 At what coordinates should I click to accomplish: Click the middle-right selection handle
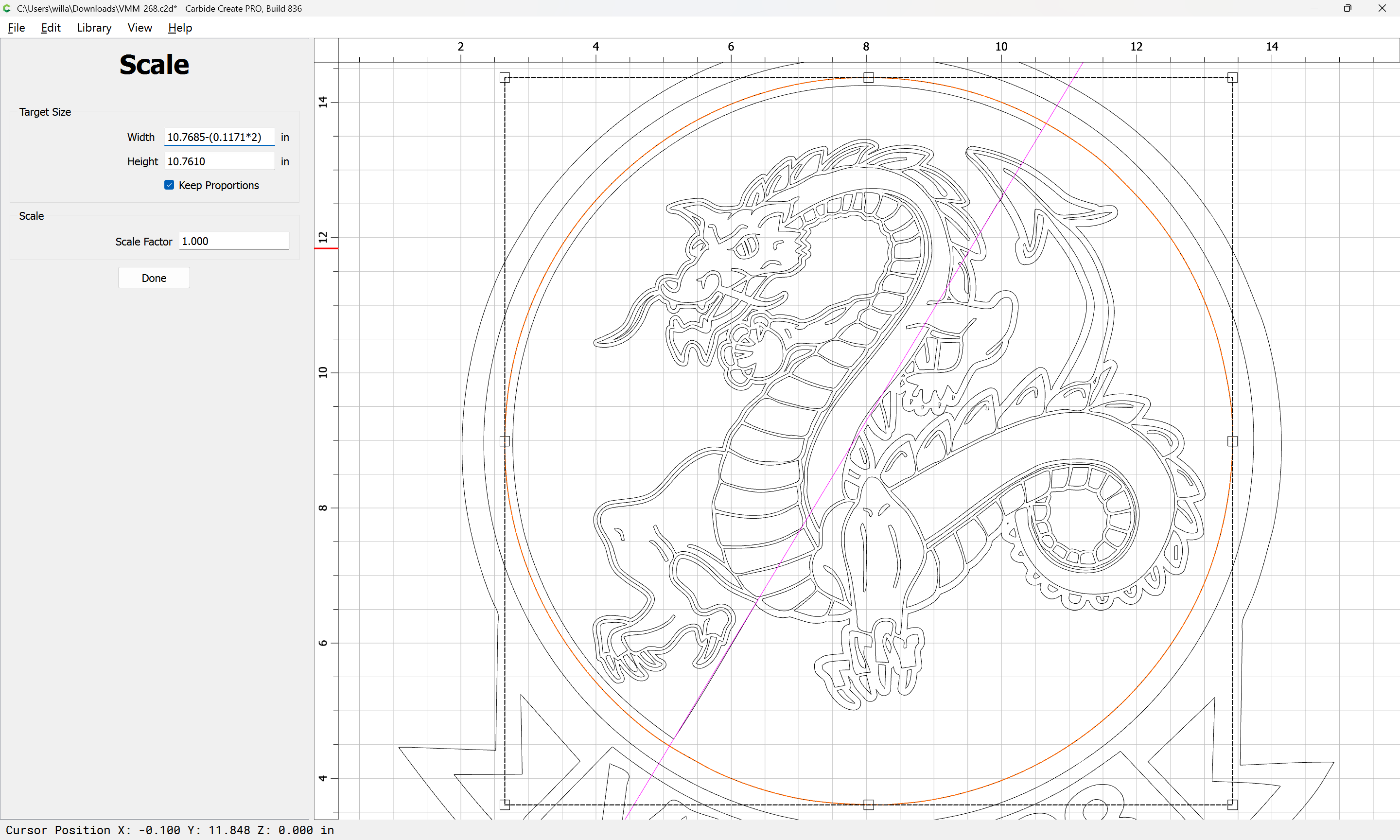(x=1232, y=441)
